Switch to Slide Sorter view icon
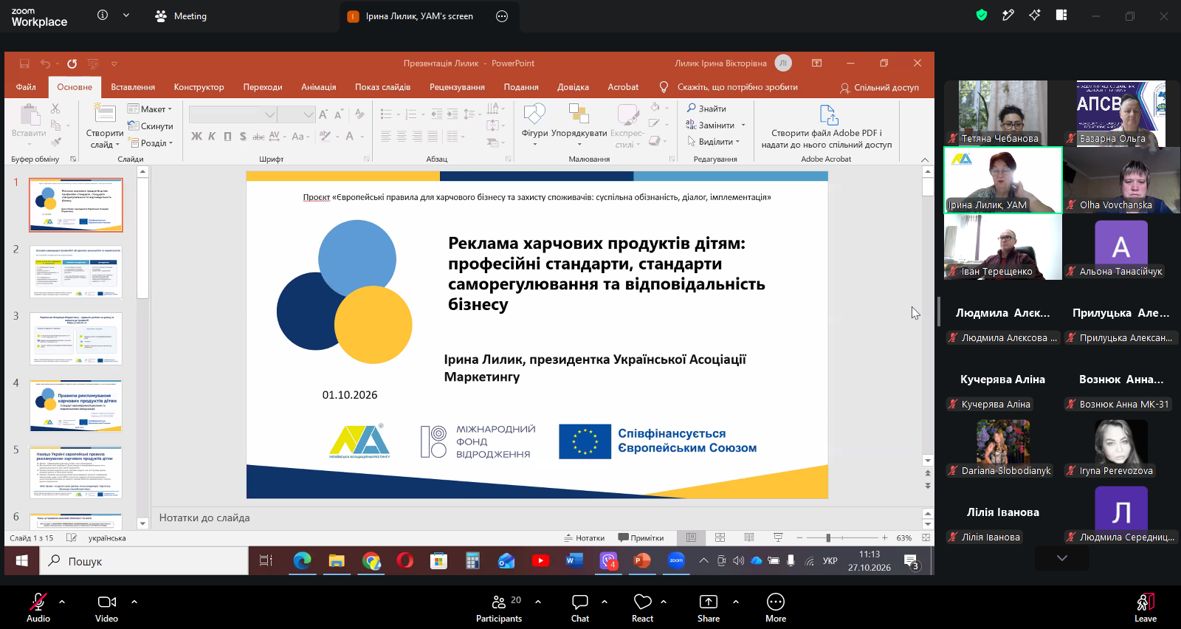The width and height of the screenshot is (1181, 629). (720, 538)
